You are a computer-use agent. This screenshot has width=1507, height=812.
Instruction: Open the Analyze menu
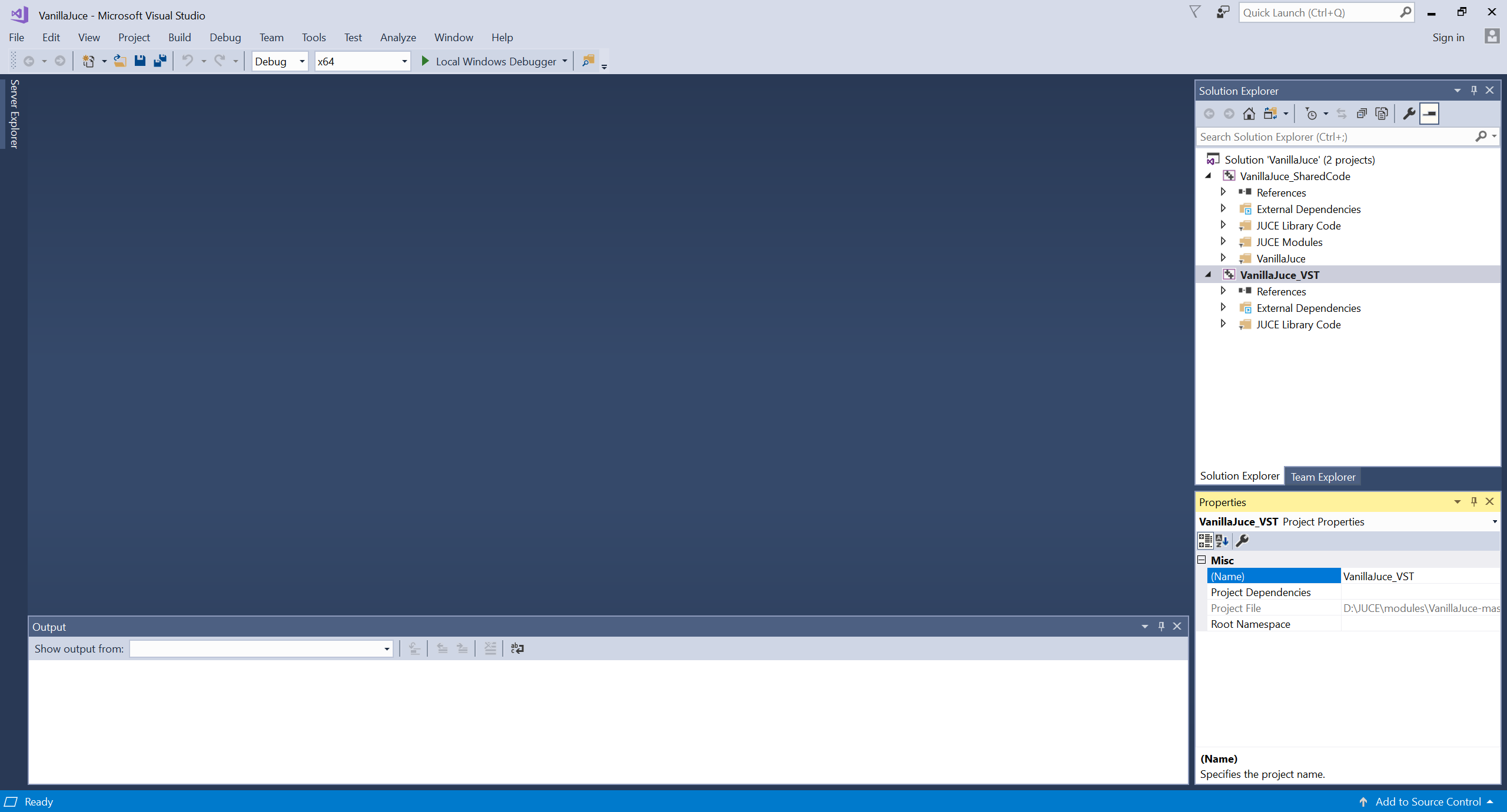pos(398,37)
